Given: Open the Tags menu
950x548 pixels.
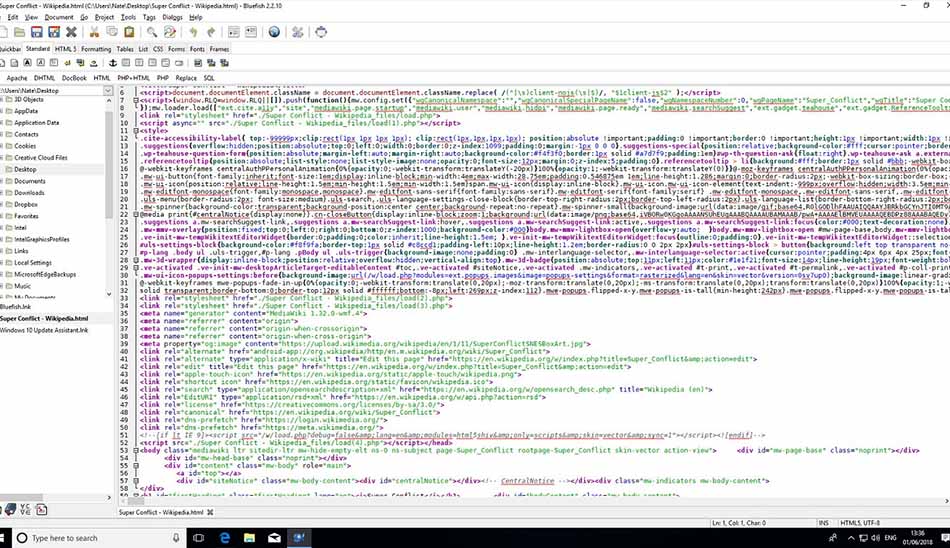Looking at the screenshot, I should (149, 17).
